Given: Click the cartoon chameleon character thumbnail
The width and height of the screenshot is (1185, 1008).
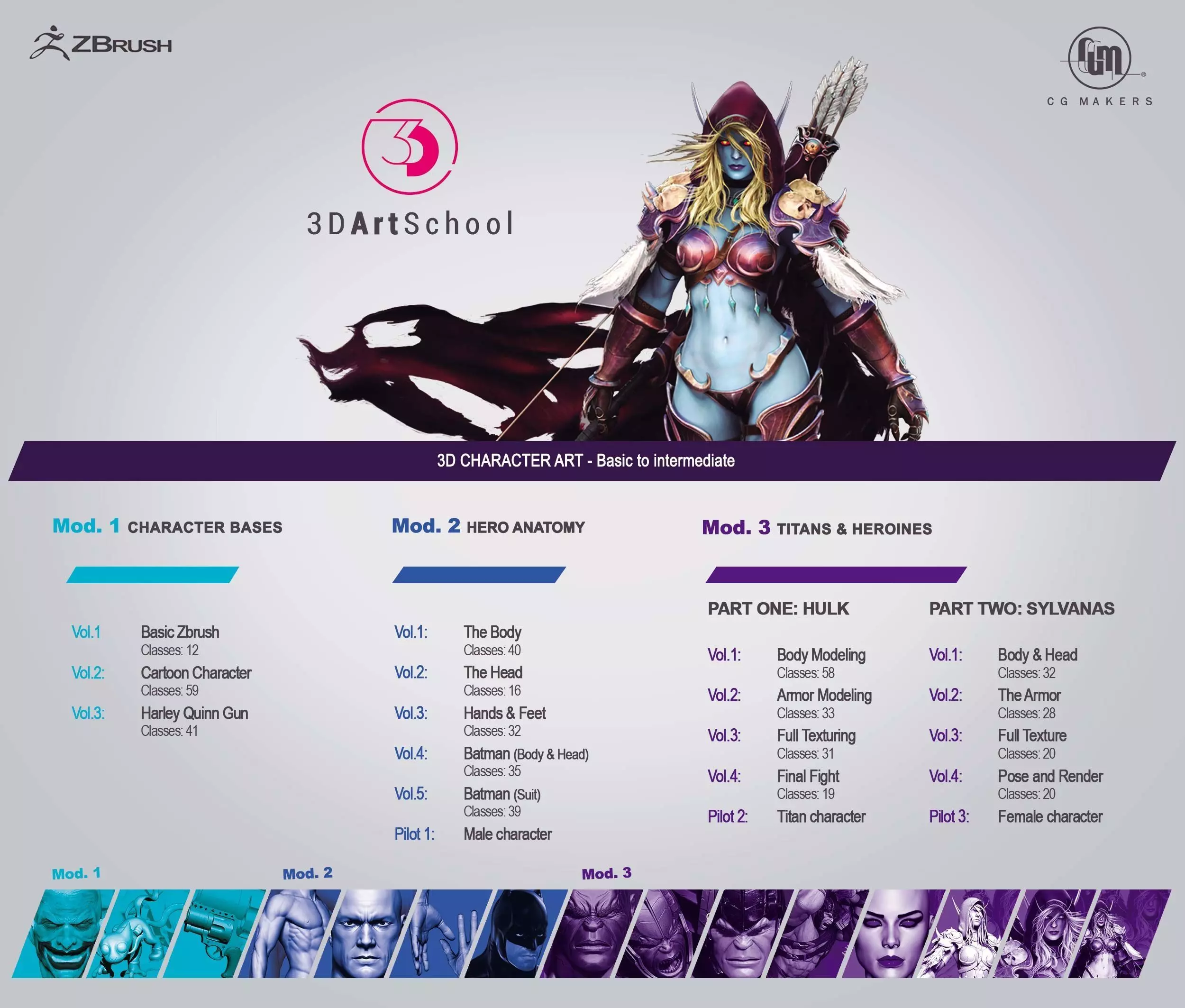Looking at the screenshot, I should 139,933.
